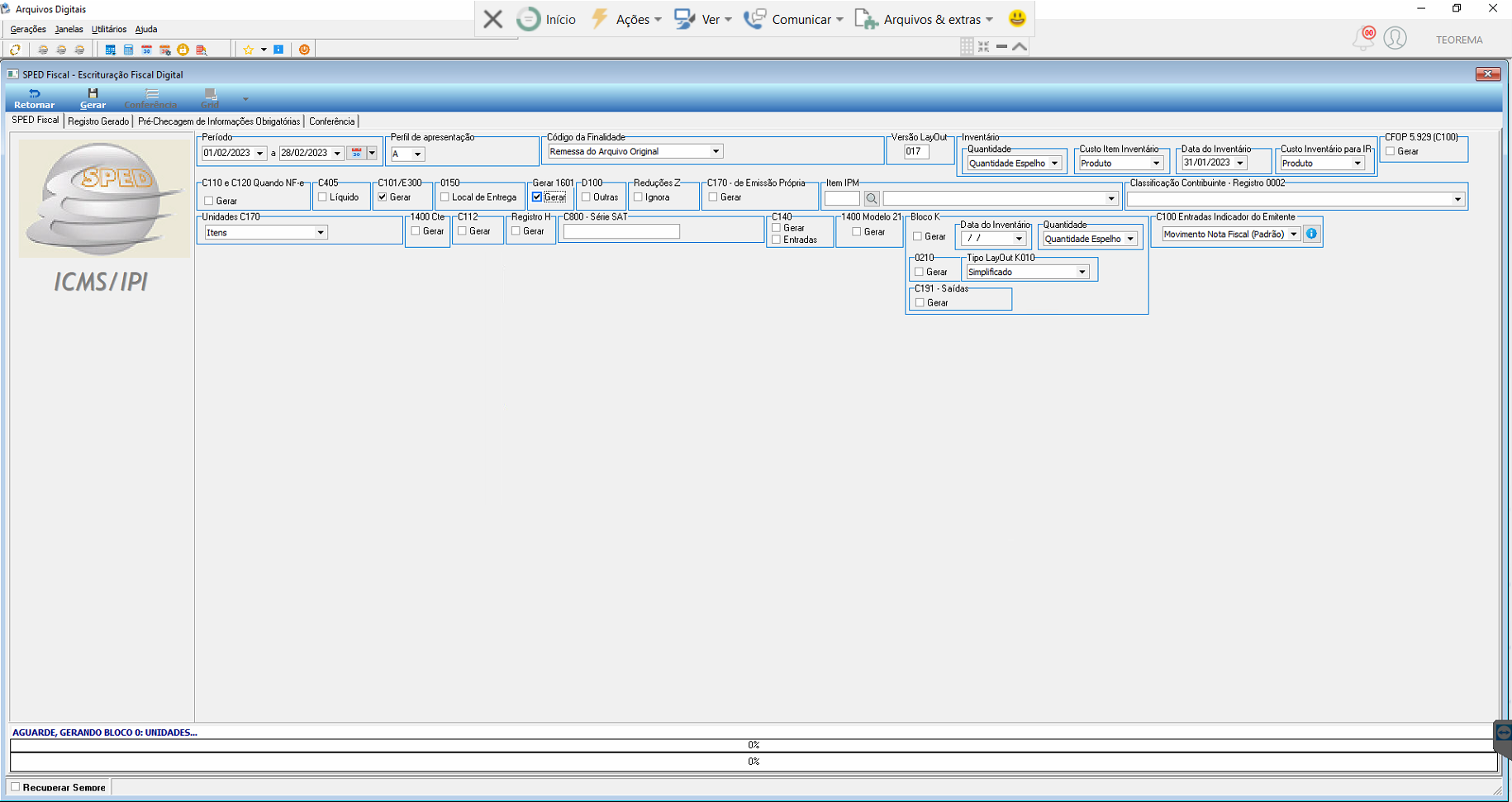Screen dimensions: 1512x802
Task: Enable the Bloco K Gerar checkbox
Action: point(917,236)
